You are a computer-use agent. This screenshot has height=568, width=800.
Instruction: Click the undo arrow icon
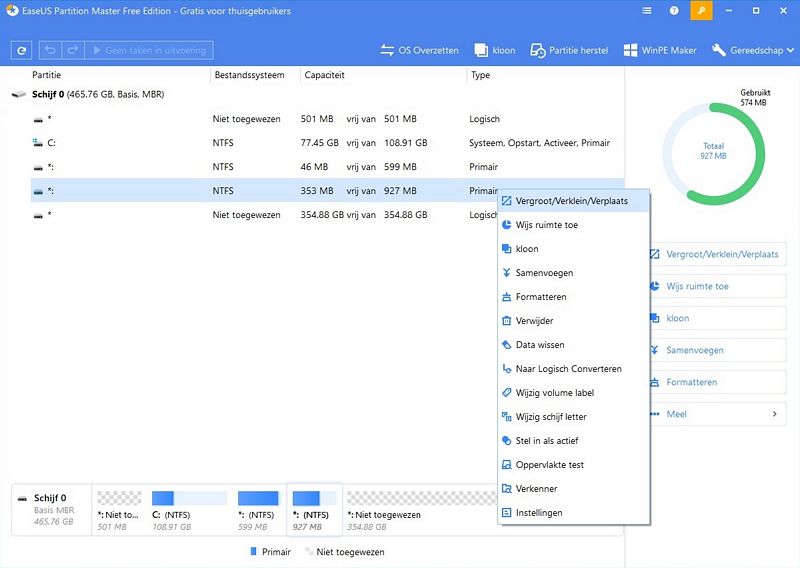pyautogui.click(x=50, y=50)
